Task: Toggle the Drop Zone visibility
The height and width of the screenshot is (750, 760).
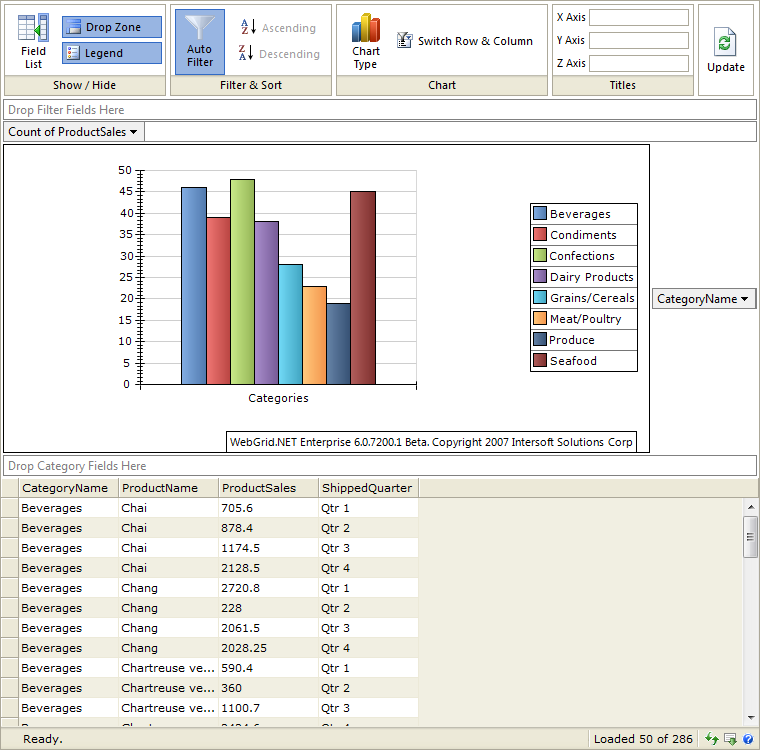Action: coord(112,27)
